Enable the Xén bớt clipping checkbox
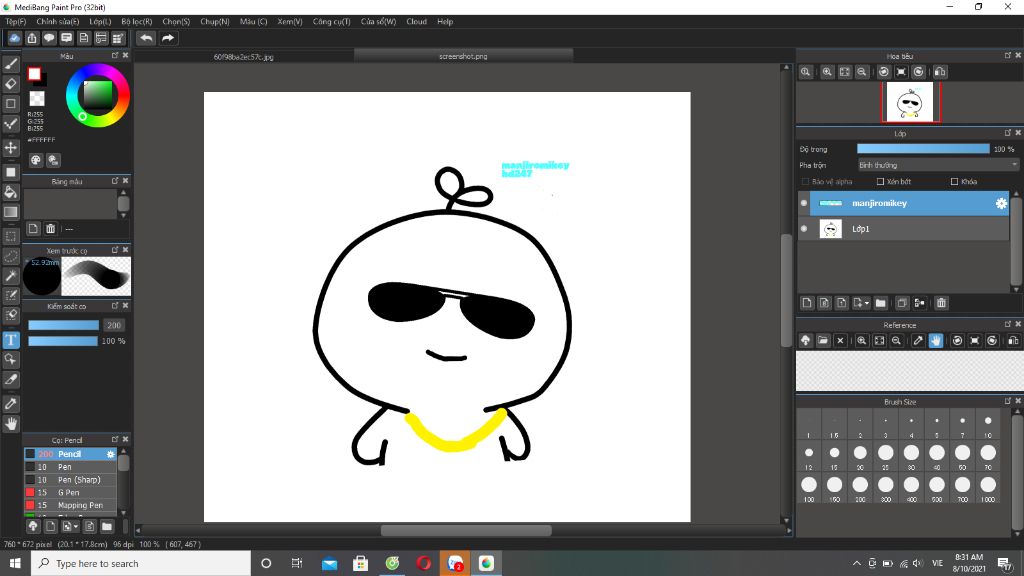The width and height of the screenshot is (1024, 576). tap(880, 182)
